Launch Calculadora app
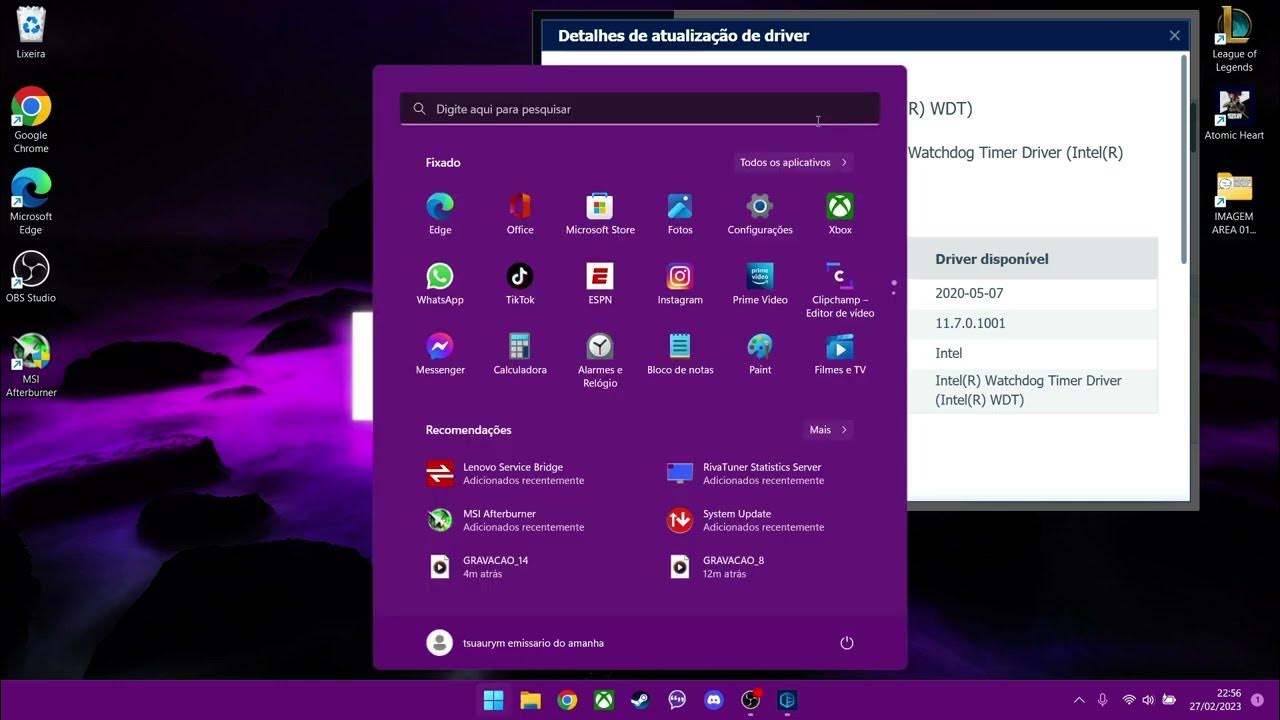Screen dimensions: 1280x720 (x=520, y=355)
